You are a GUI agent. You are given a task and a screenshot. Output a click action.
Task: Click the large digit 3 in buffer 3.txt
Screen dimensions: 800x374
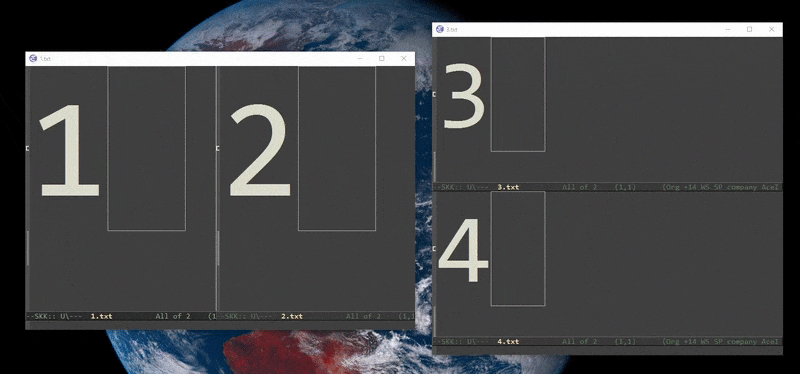pyautogui.click(x=463, y=96)
